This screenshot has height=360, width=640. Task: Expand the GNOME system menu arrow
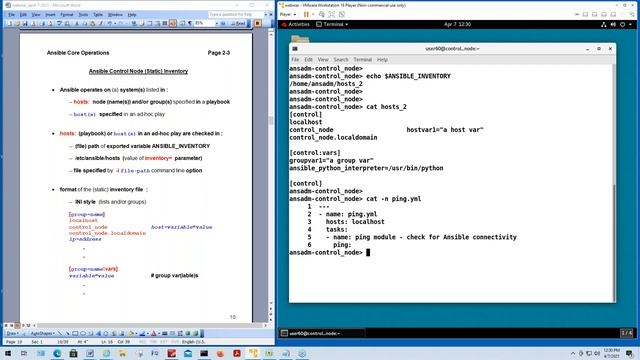630,24
